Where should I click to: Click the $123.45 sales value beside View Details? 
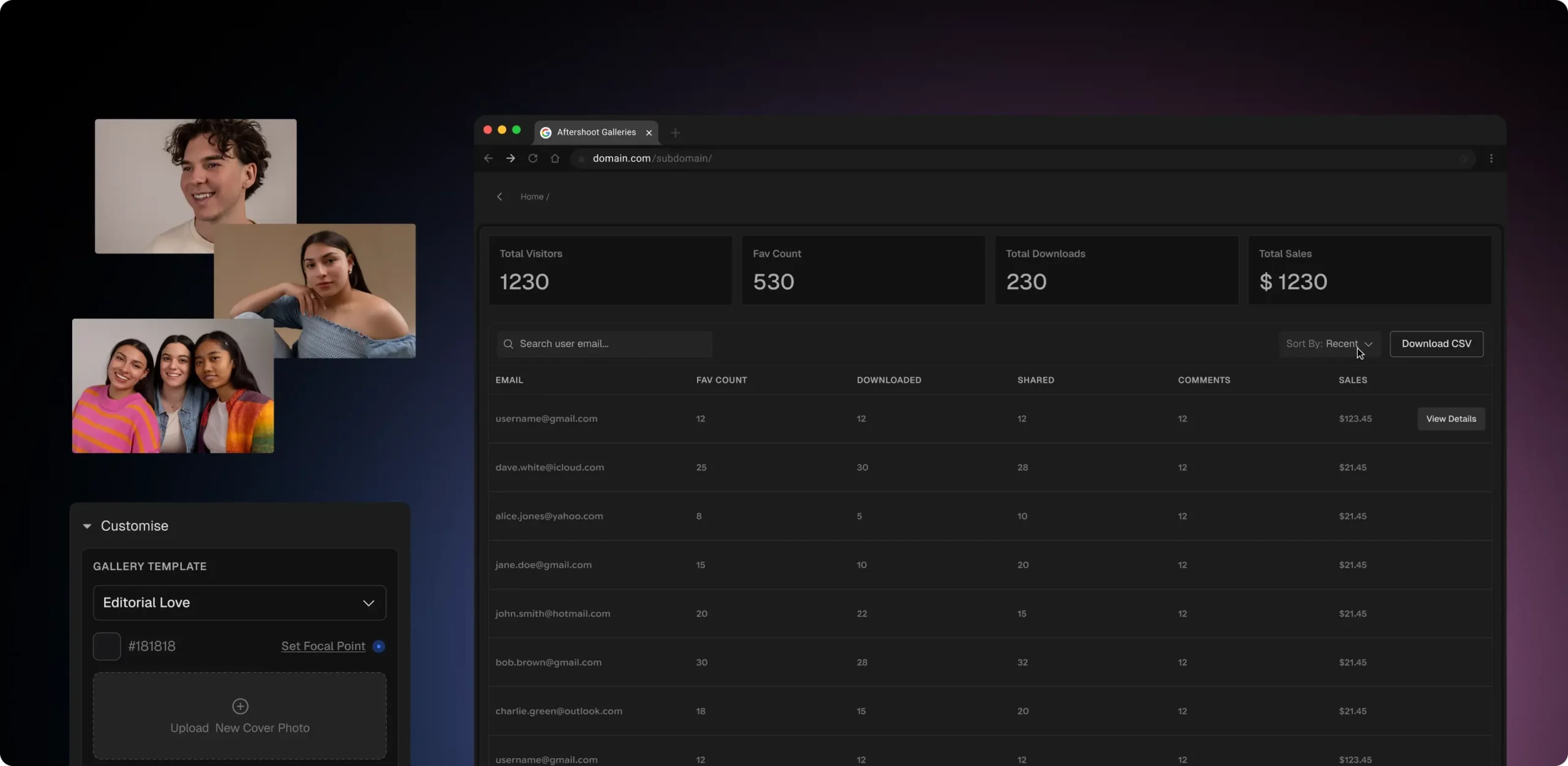(1355, 419)
